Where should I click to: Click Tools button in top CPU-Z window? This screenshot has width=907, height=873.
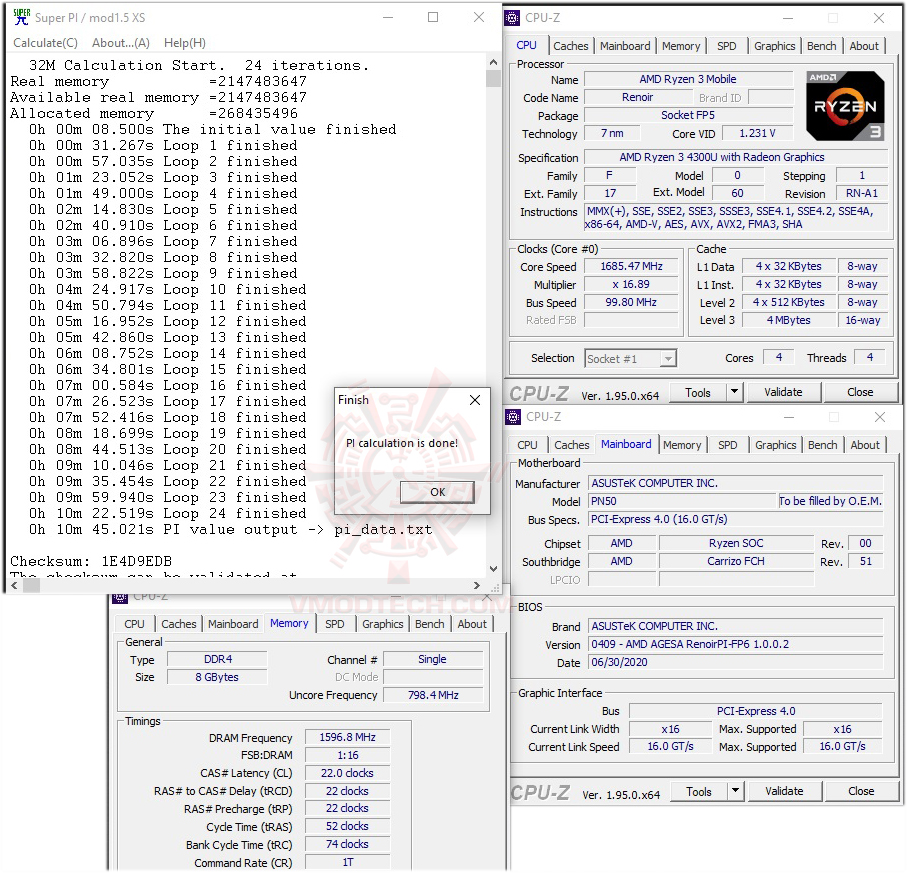pyautogui.click(x=698, y=393)
